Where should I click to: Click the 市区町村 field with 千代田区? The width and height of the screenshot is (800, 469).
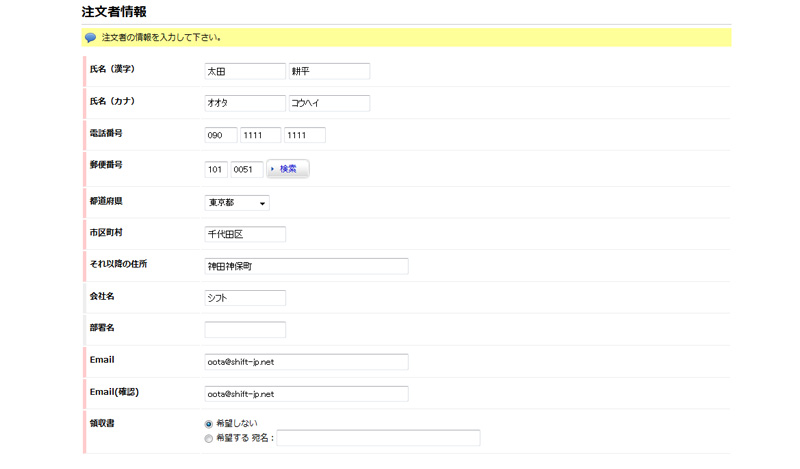point(245,234)
